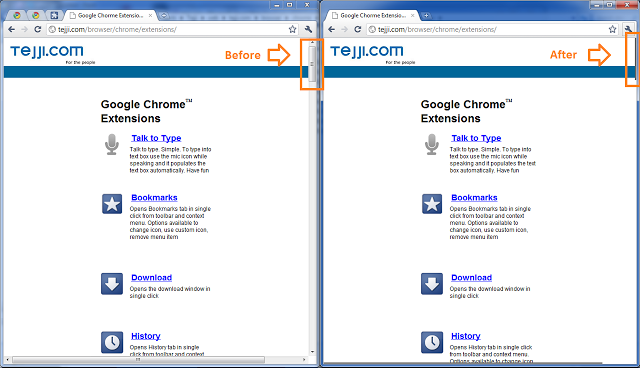This screenshot has width=640, height=368.
Task: Open new tab in left window
Action: pyautogui.click(x=164, y=16)
